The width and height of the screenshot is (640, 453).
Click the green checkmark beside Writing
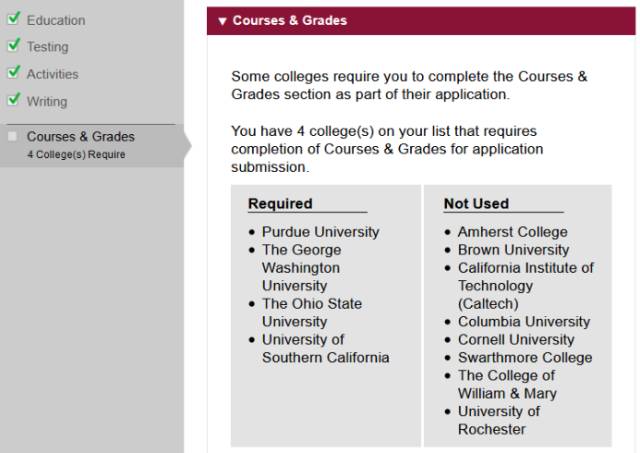pos(13,99)
